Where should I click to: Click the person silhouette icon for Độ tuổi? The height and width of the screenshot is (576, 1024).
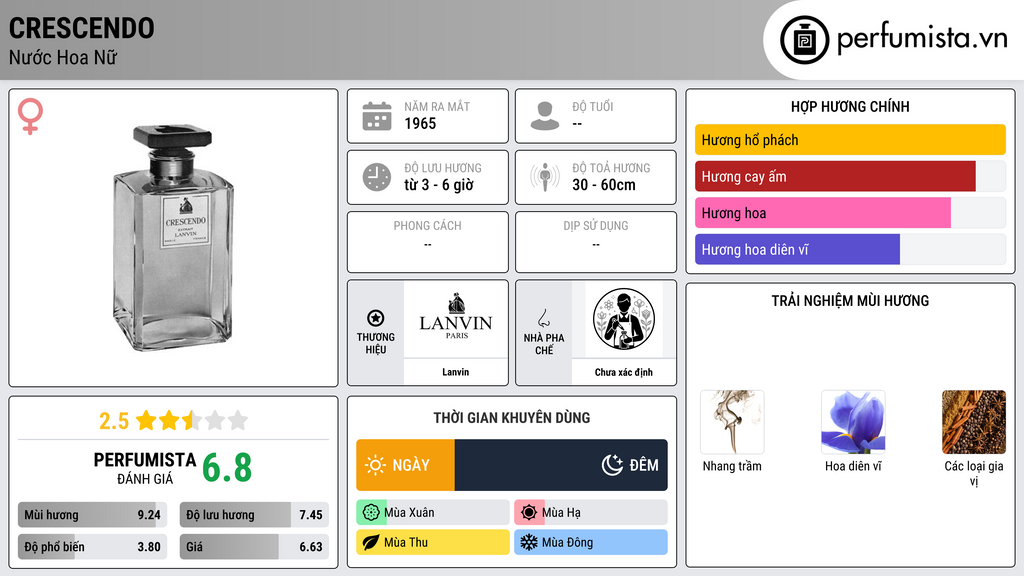click(x=545, y=116)
